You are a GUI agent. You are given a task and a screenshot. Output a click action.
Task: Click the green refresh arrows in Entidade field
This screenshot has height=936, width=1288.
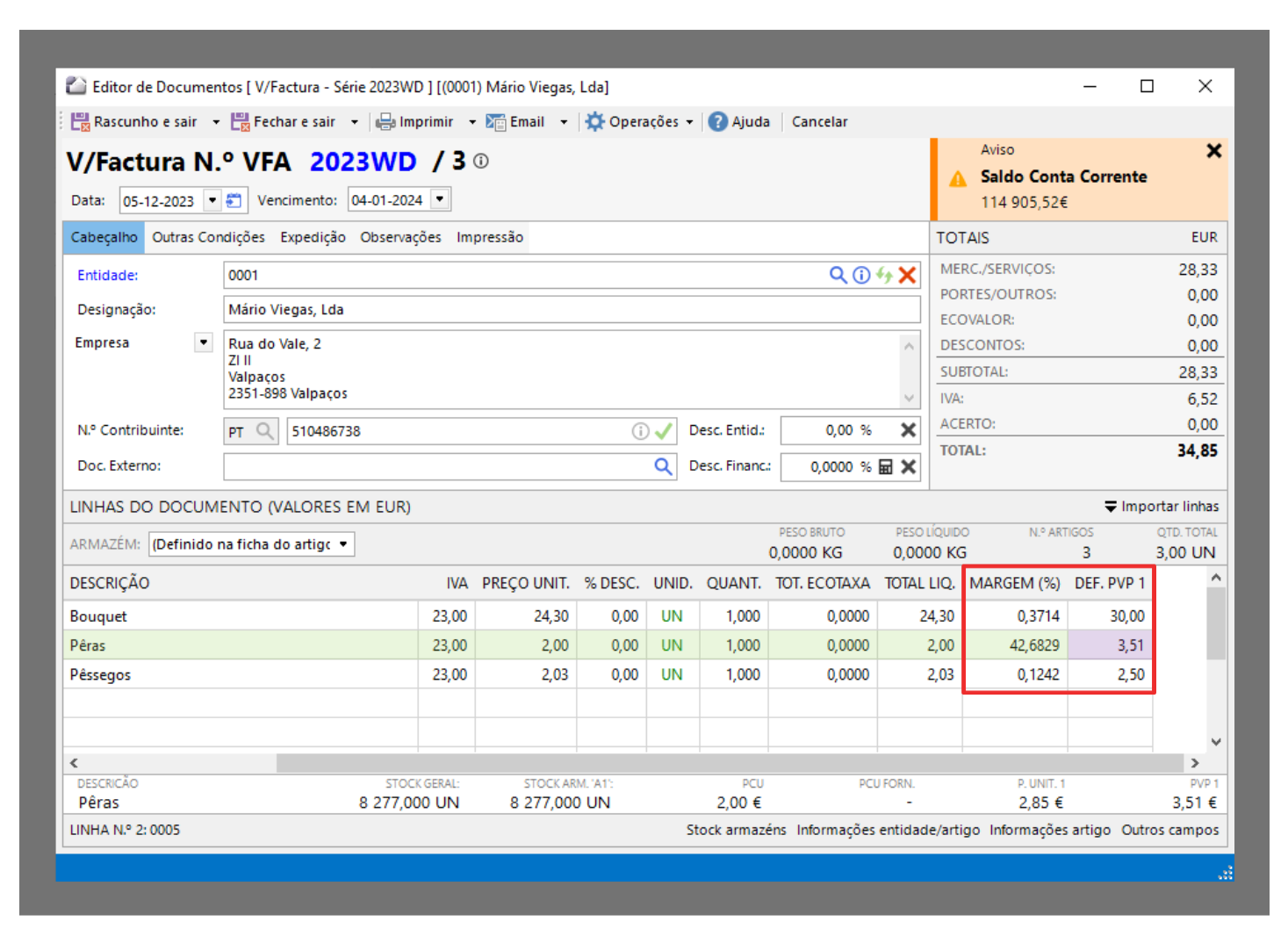point(884,276)
